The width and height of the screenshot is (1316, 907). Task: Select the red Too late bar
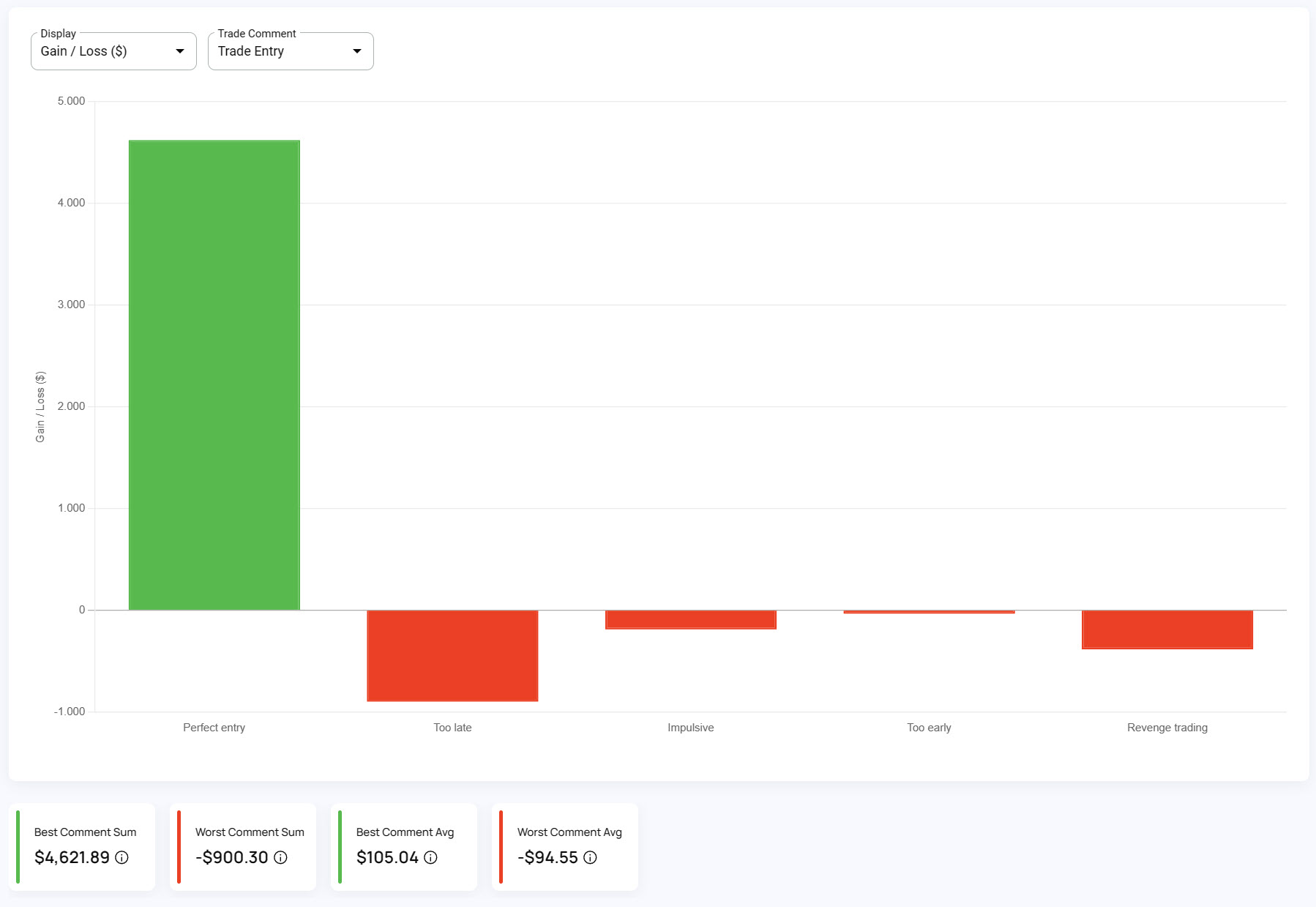click(x=452, y=656)
